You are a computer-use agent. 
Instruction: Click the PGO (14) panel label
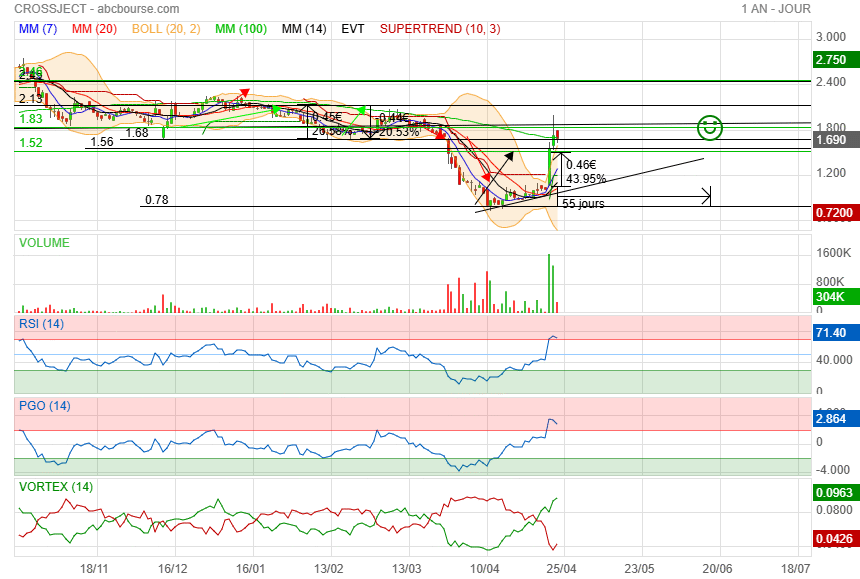[x=45, y=406]
